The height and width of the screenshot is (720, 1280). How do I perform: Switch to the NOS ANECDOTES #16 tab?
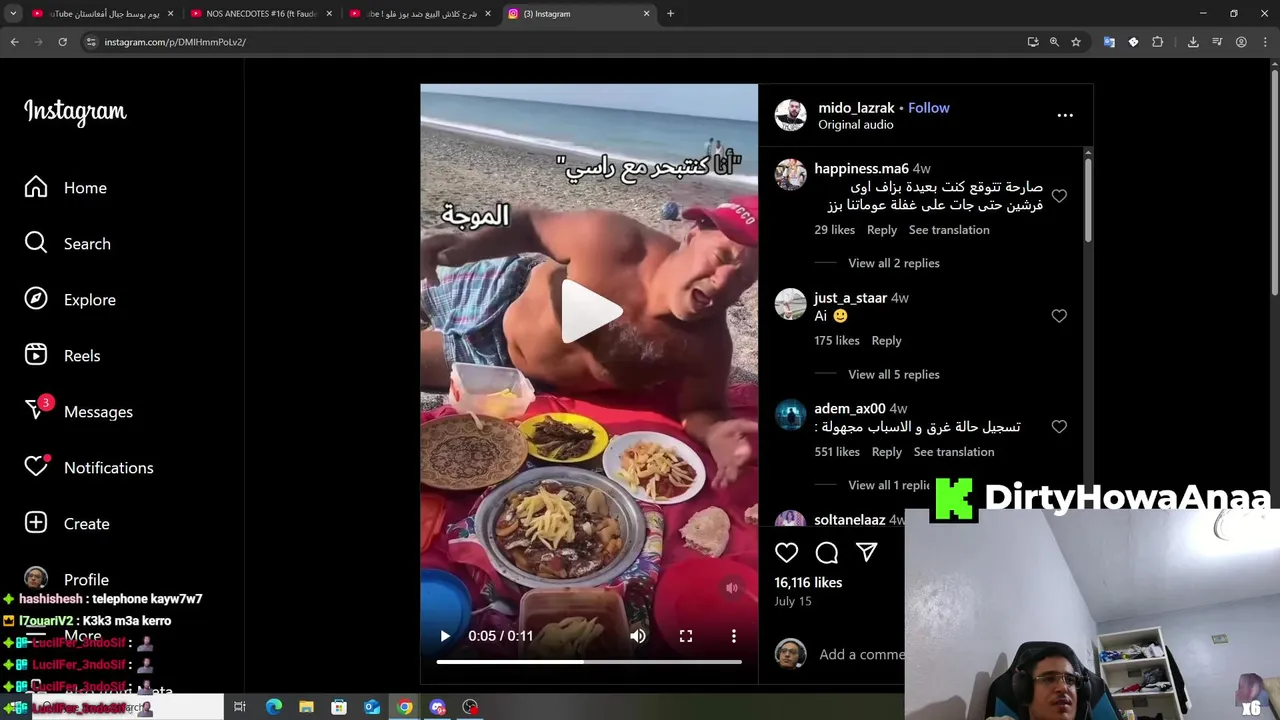pos(260,14)
